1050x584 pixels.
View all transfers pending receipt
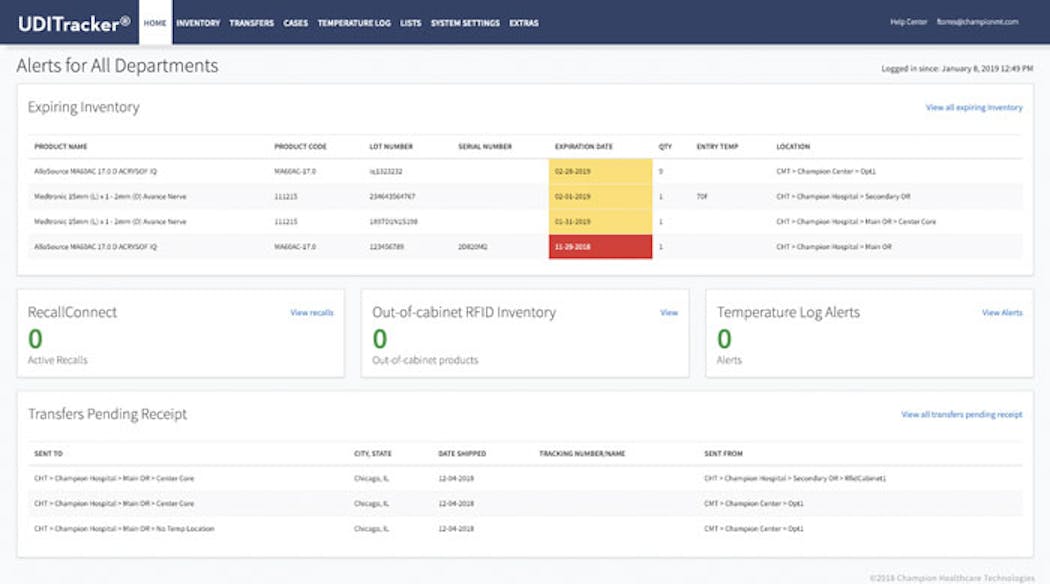[961, 414]
